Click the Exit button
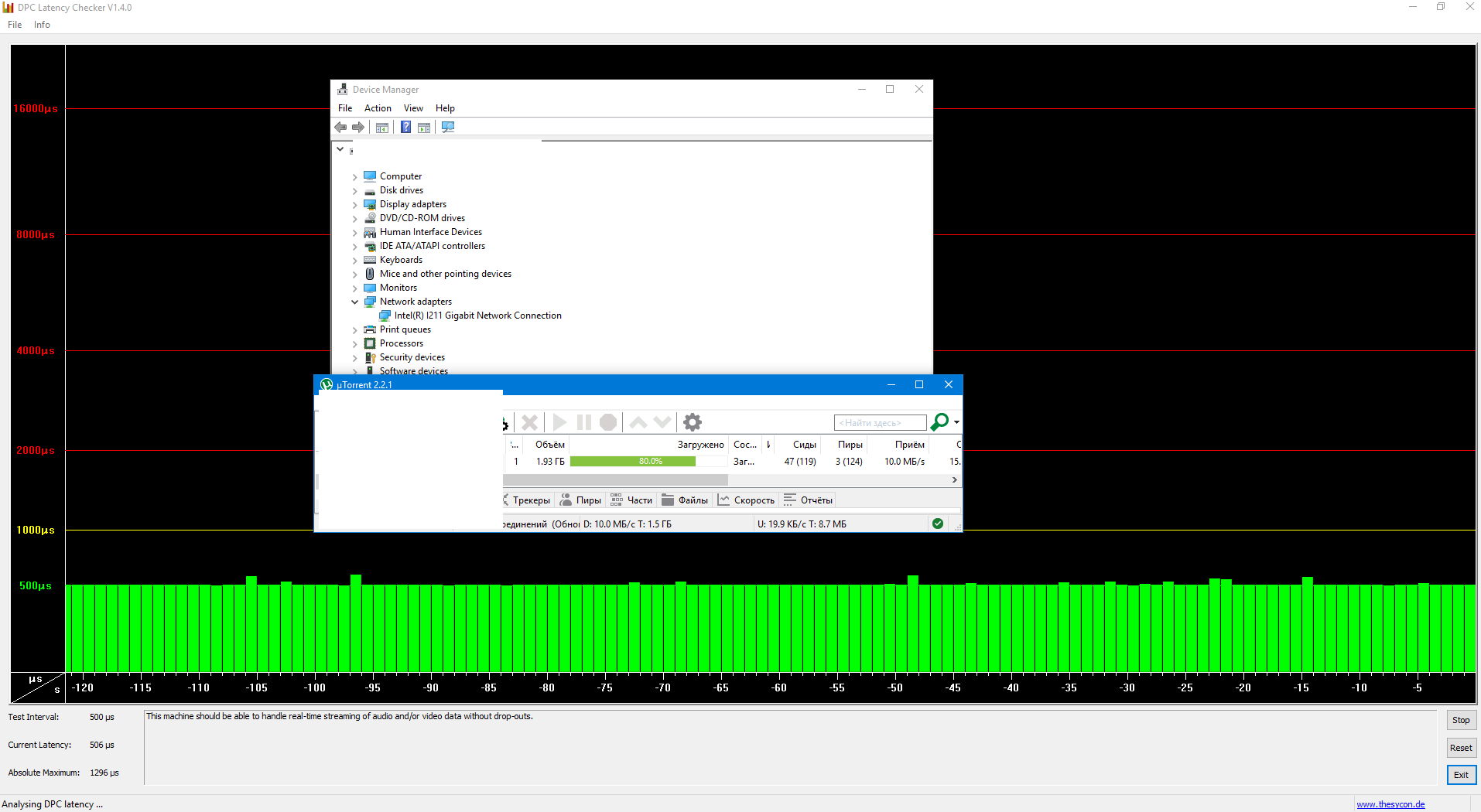The width and height of the screenshot is (1481, 812). [x=1461, y=775]
